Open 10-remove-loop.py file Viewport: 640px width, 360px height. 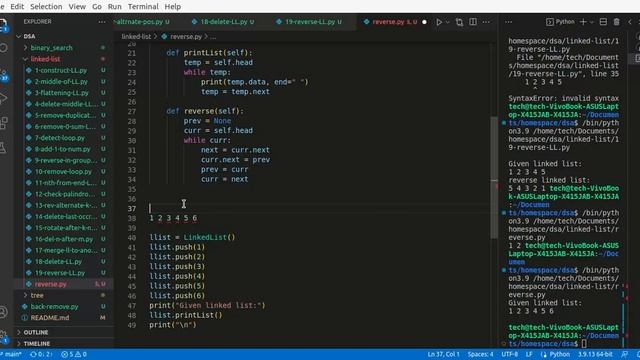[63, 171]
